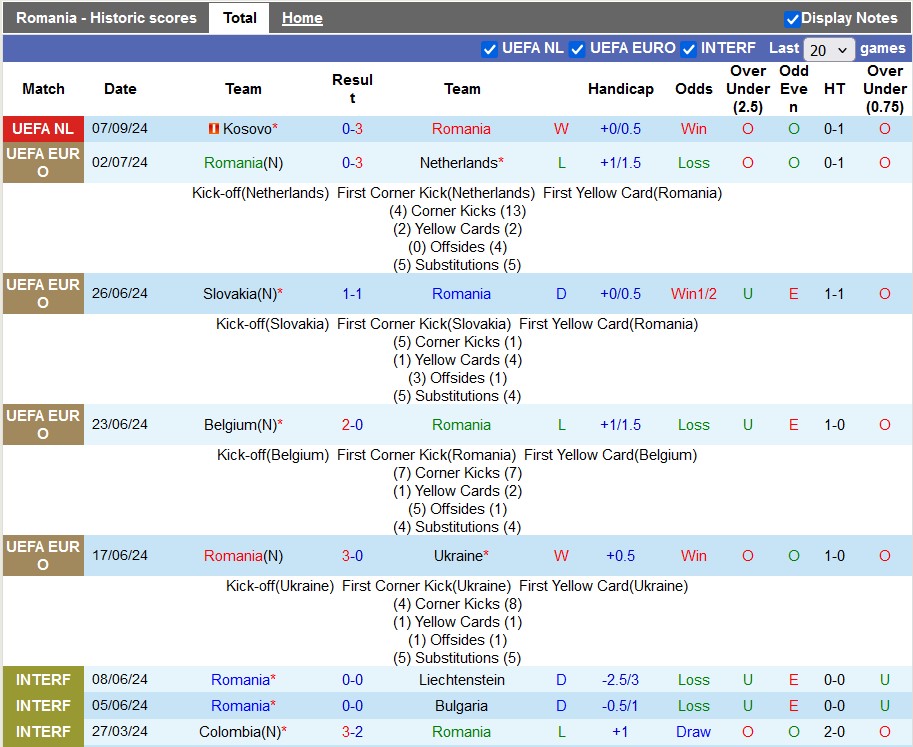The image size is (913, 747).
Task: Open the 1-1 result of Slovakia match
Action: 352,294
